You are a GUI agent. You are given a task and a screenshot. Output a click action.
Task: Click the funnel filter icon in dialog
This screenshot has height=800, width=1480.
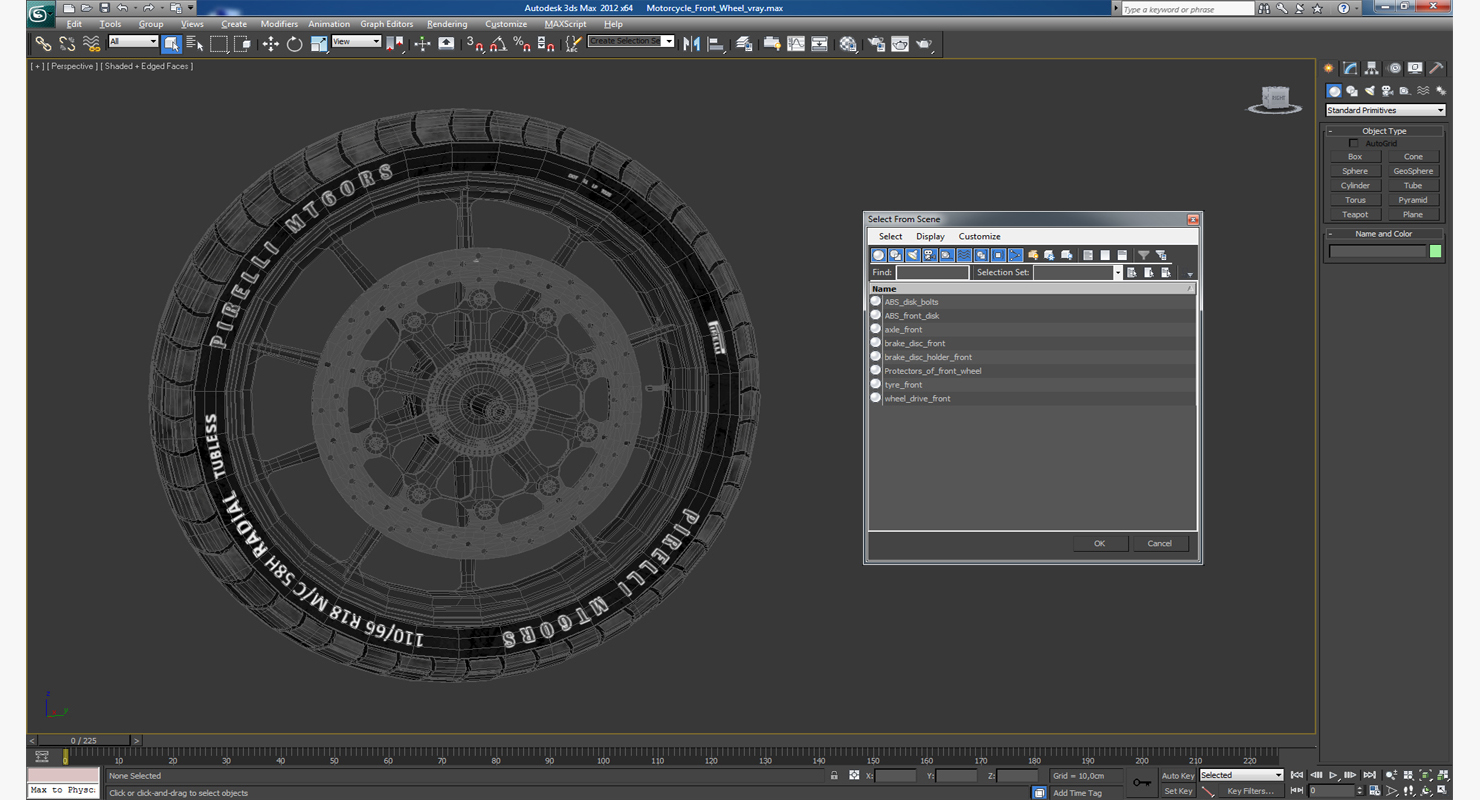(1144, 255)
